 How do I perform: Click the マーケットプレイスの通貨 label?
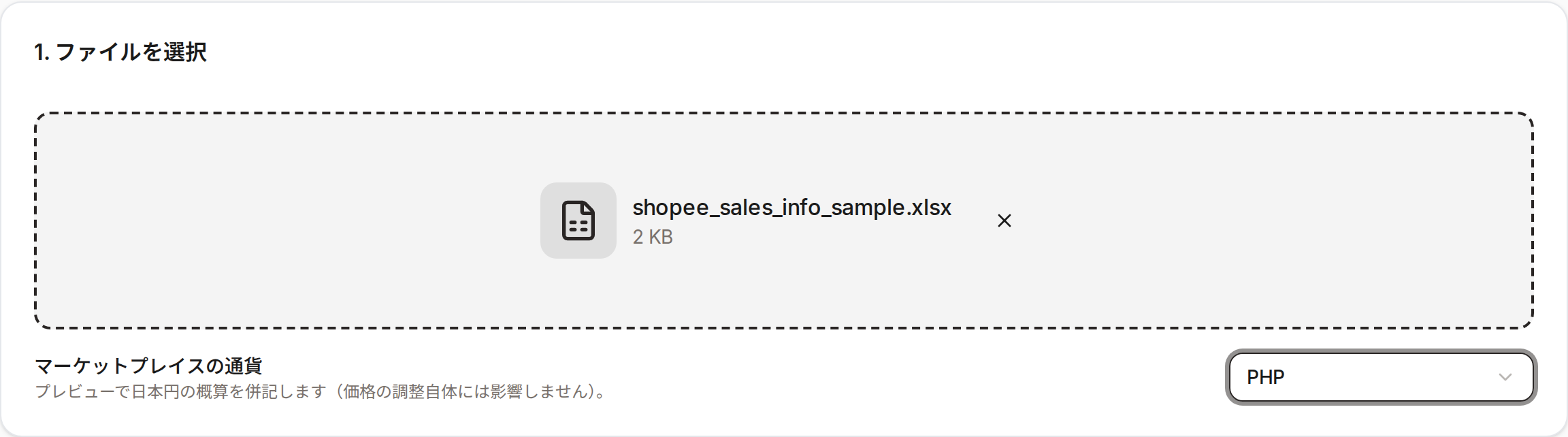[148, 366]
